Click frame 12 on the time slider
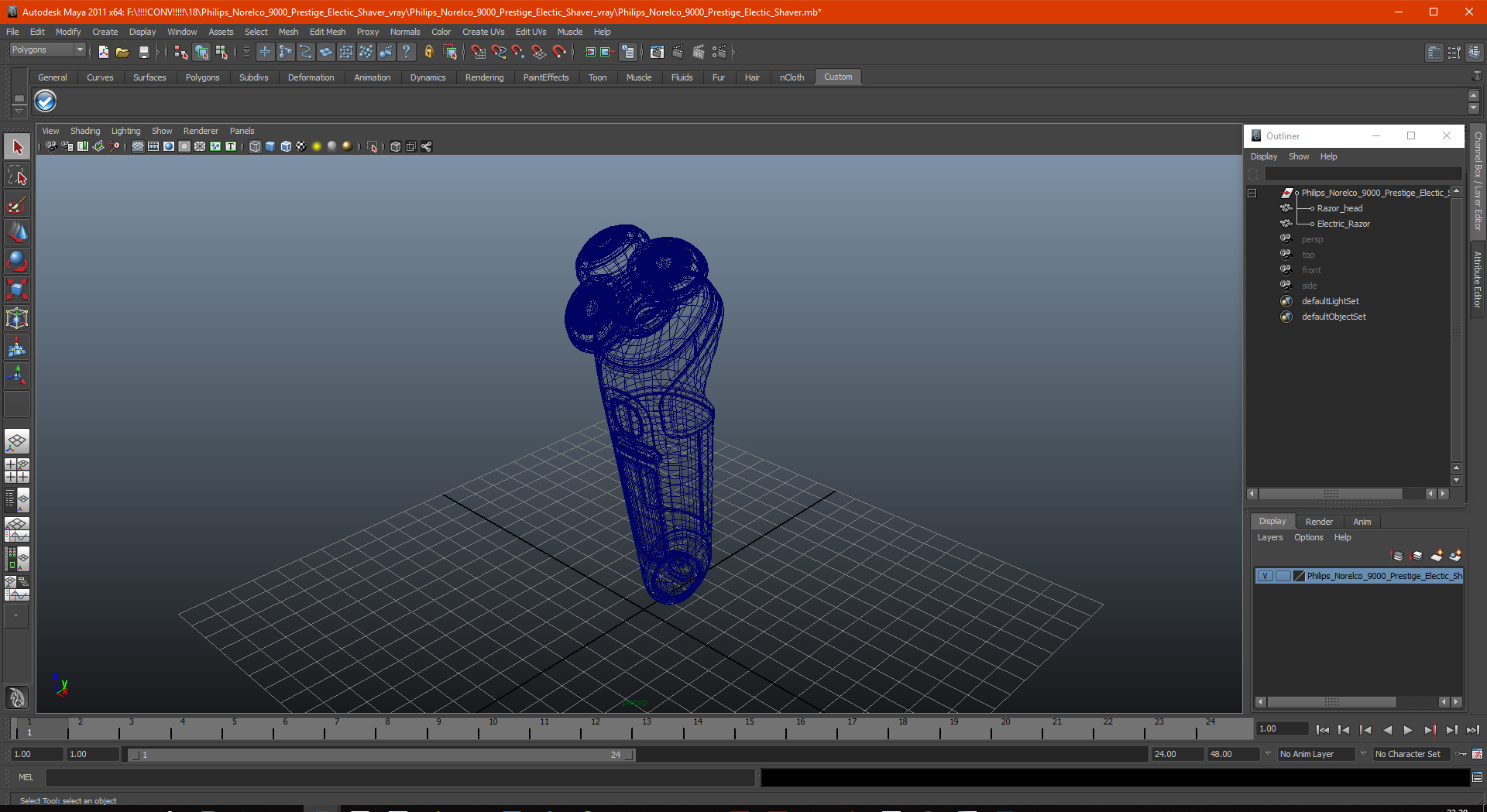The image size is (1487, 812). pyautogui.click(x=596, y=728)
